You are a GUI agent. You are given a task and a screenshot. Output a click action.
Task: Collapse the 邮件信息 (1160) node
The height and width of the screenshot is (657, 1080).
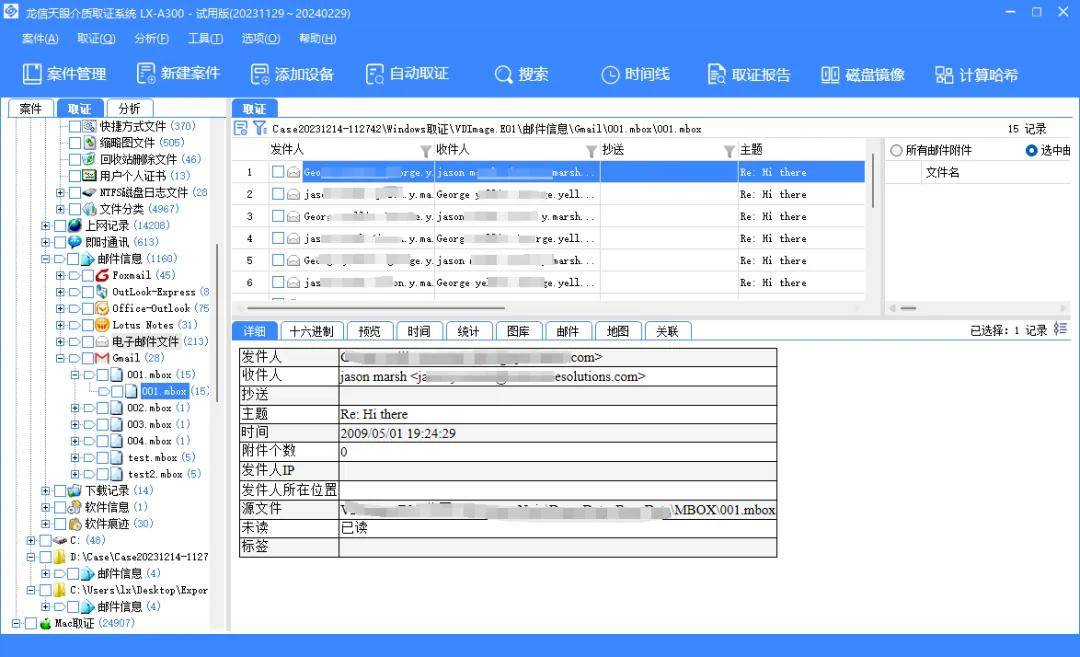[x=45, y=259]
